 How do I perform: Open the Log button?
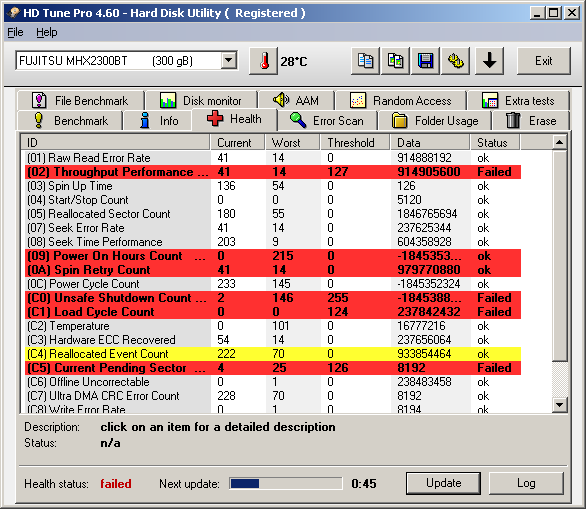pos(526,483)
